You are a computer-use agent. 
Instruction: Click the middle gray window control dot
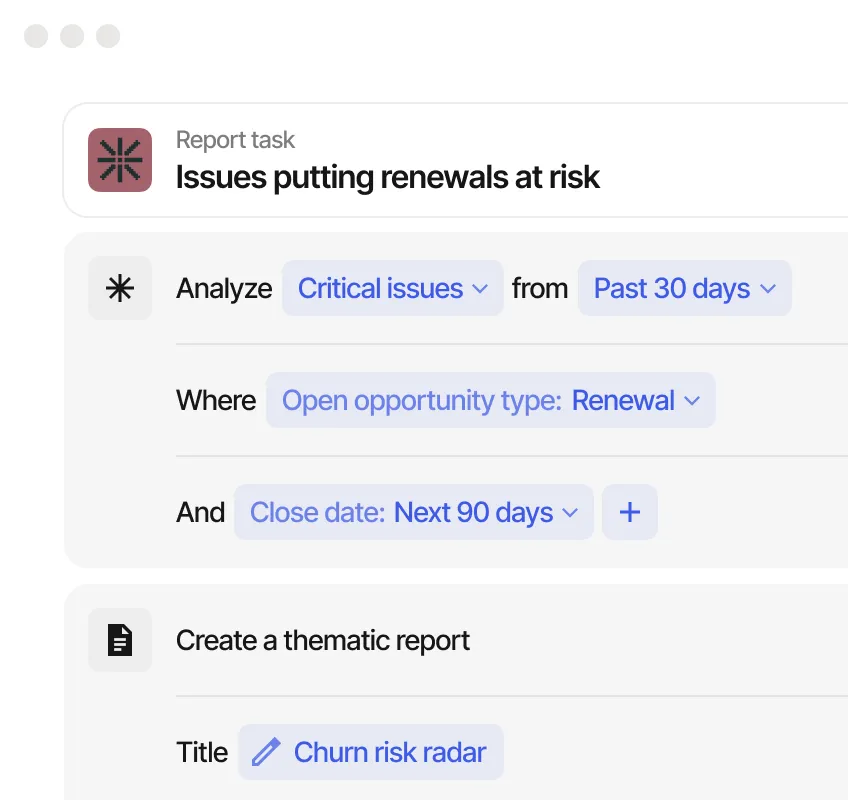click(x=72, y=36)
